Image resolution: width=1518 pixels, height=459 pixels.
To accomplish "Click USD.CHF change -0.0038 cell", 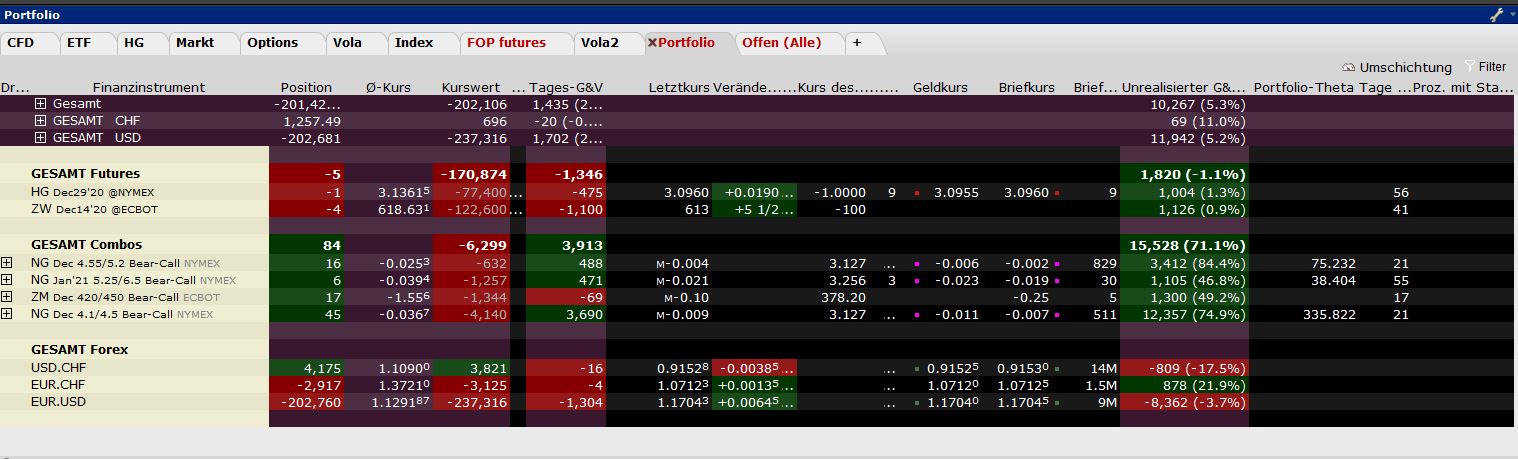I will click(754, 368).
